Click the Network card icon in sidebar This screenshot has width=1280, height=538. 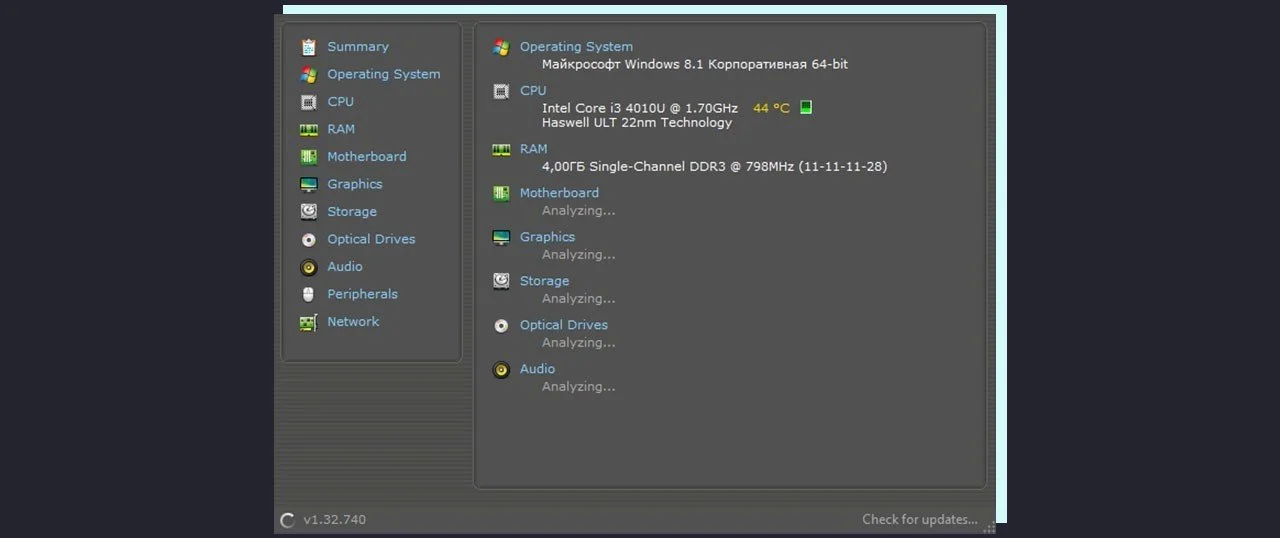click(308, 322)
